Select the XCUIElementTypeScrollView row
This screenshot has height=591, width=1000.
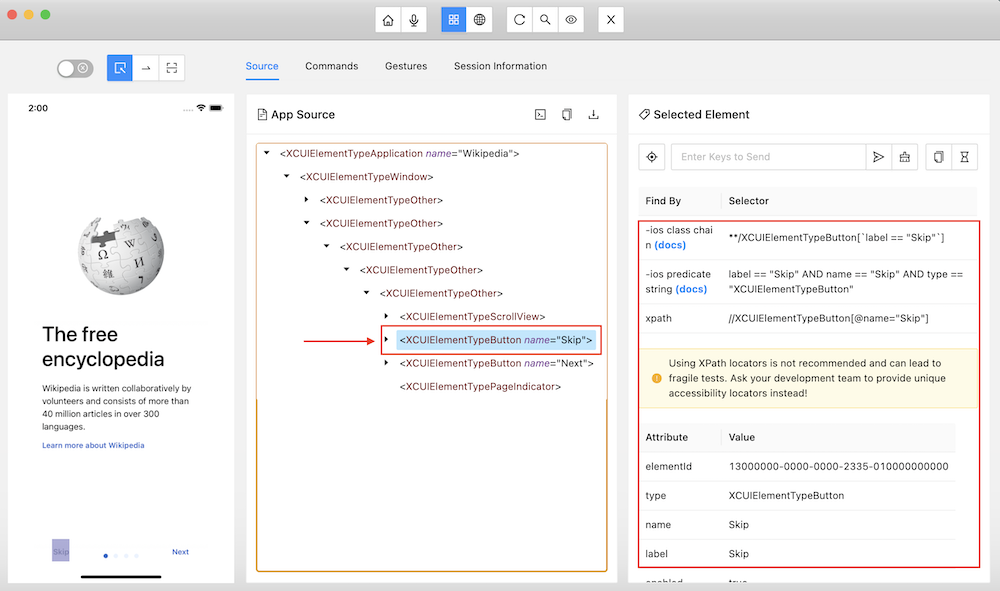[473, 317]
